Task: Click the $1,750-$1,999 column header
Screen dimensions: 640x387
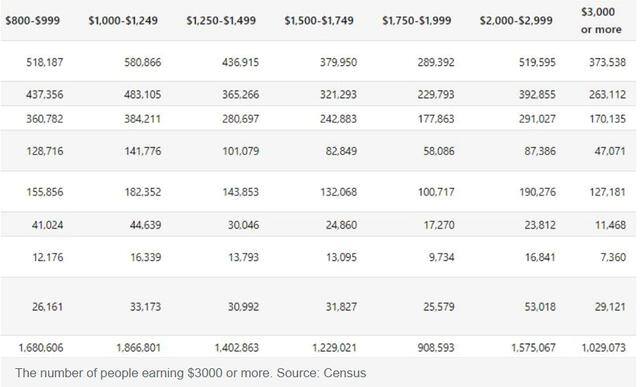Action: [417, 20]
